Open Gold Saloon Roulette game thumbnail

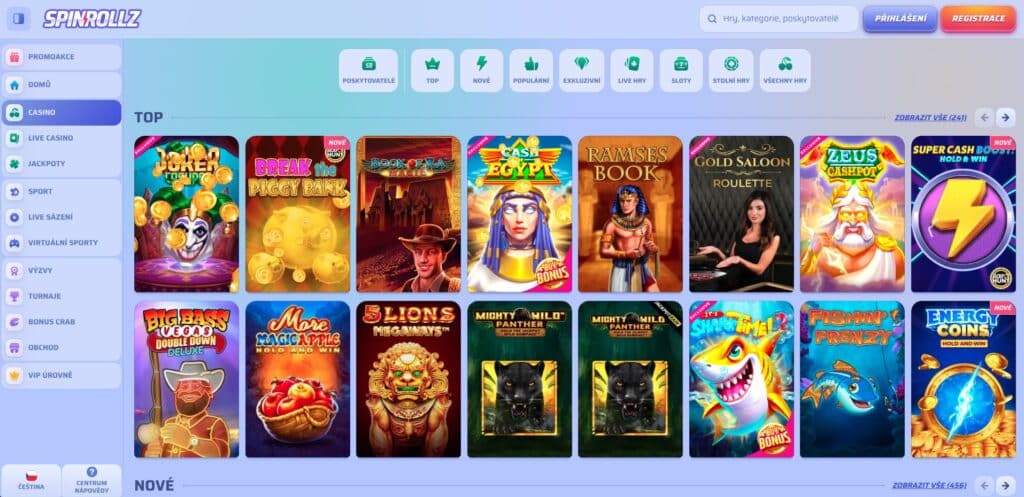click(x=741, y=214)
